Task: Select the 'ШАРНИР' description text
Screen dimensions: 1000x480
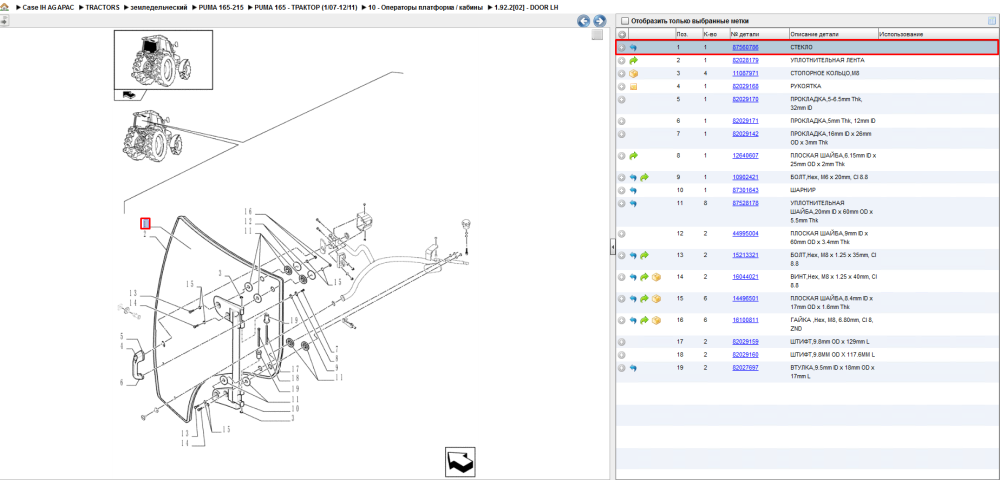Action: (x=802, y=190)
